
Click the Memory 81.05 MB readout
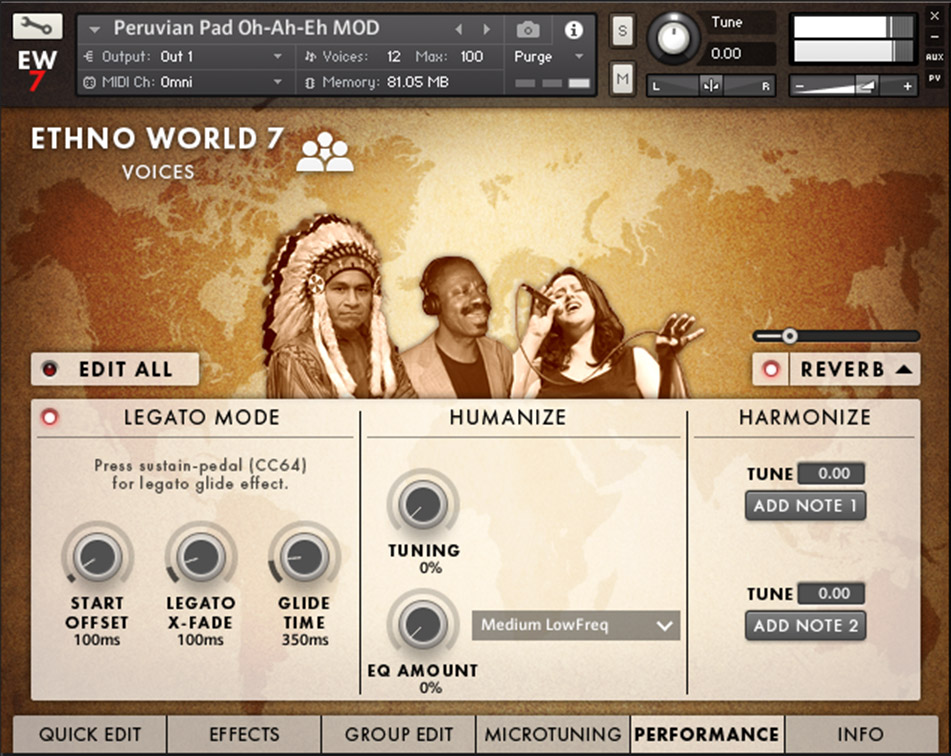(x=418, y=82)
